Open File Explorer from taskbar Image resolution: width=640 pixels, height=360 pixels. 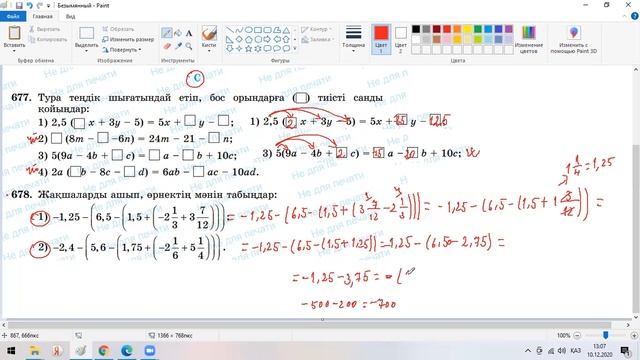(35, 351)
